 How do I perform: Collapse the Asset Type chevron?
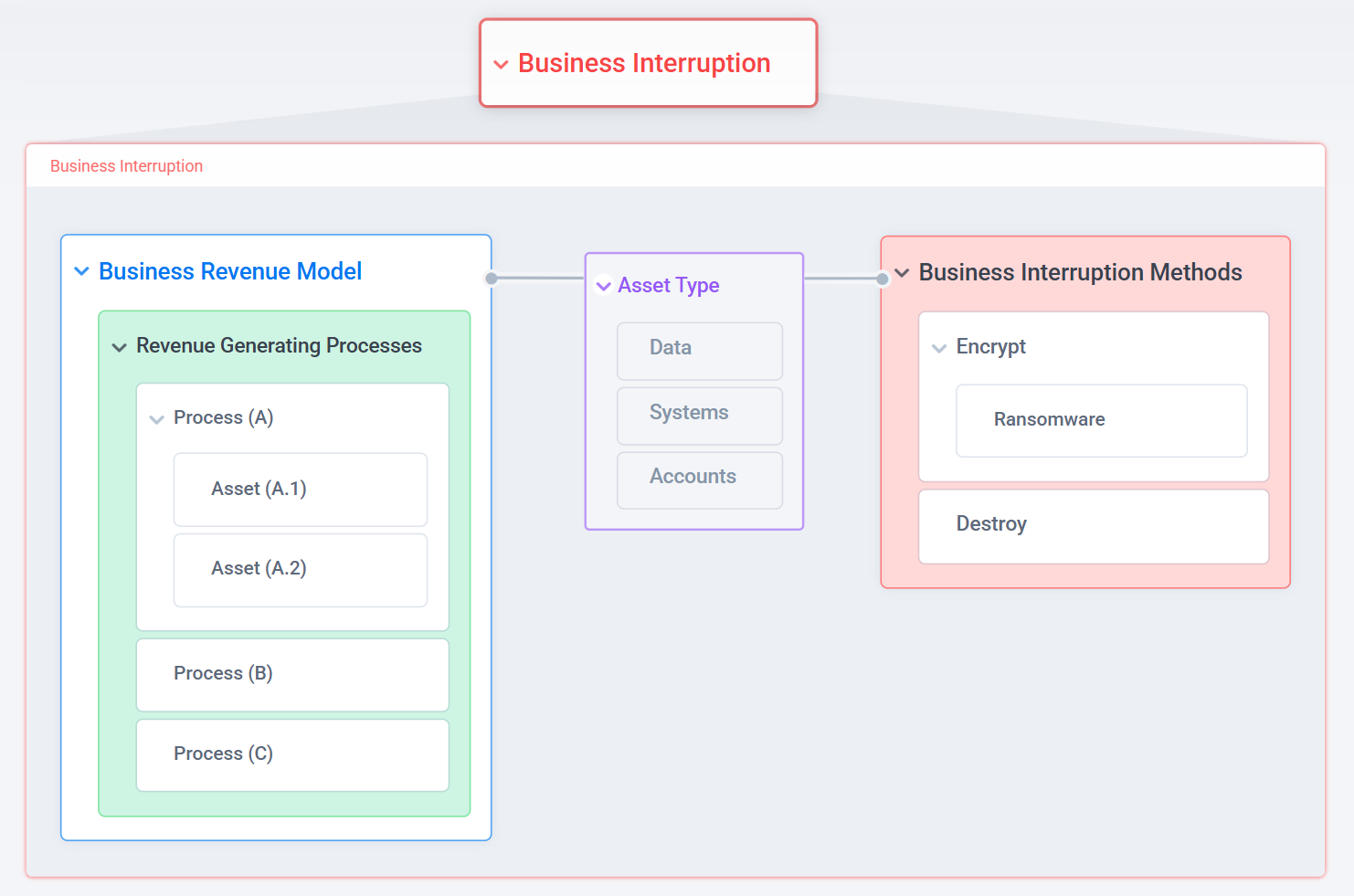(x=604, y=286)
